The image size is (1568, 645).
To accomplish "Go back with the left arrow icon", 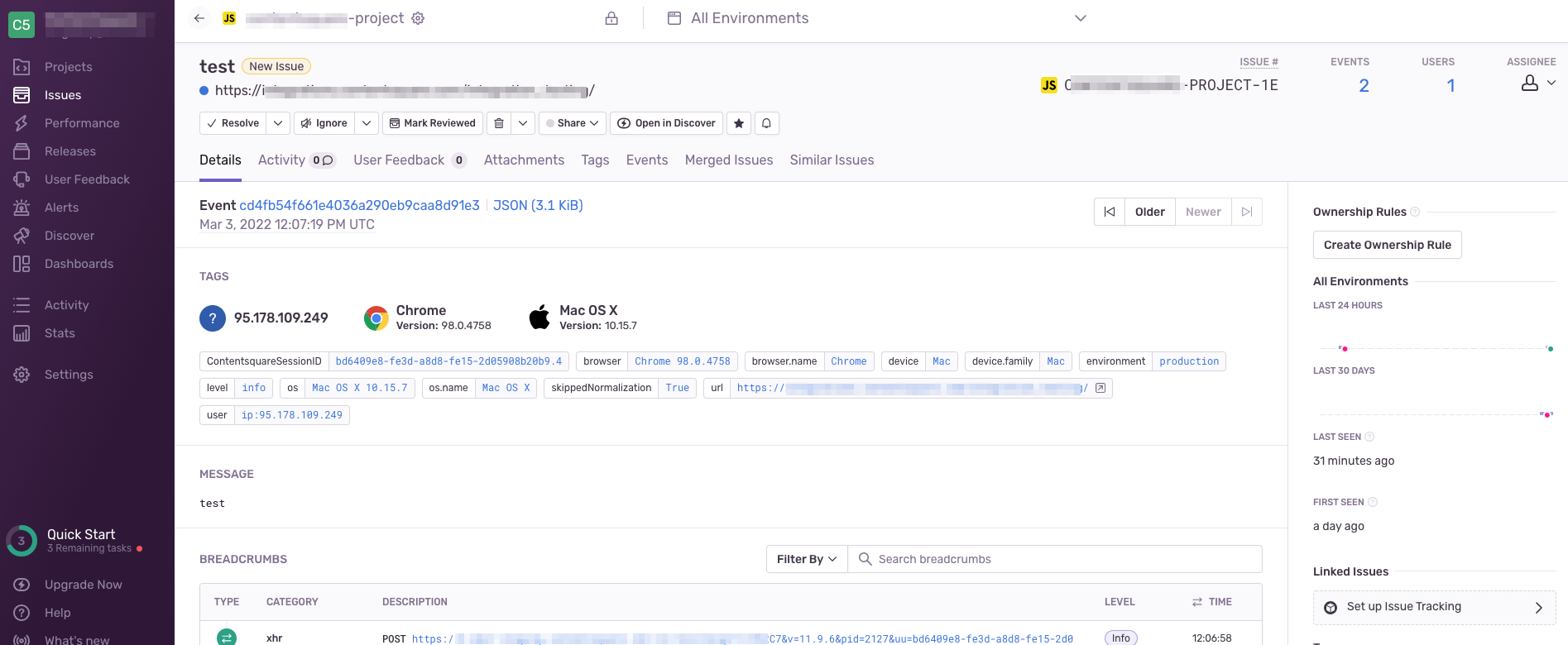I will (x=199, y=18).
